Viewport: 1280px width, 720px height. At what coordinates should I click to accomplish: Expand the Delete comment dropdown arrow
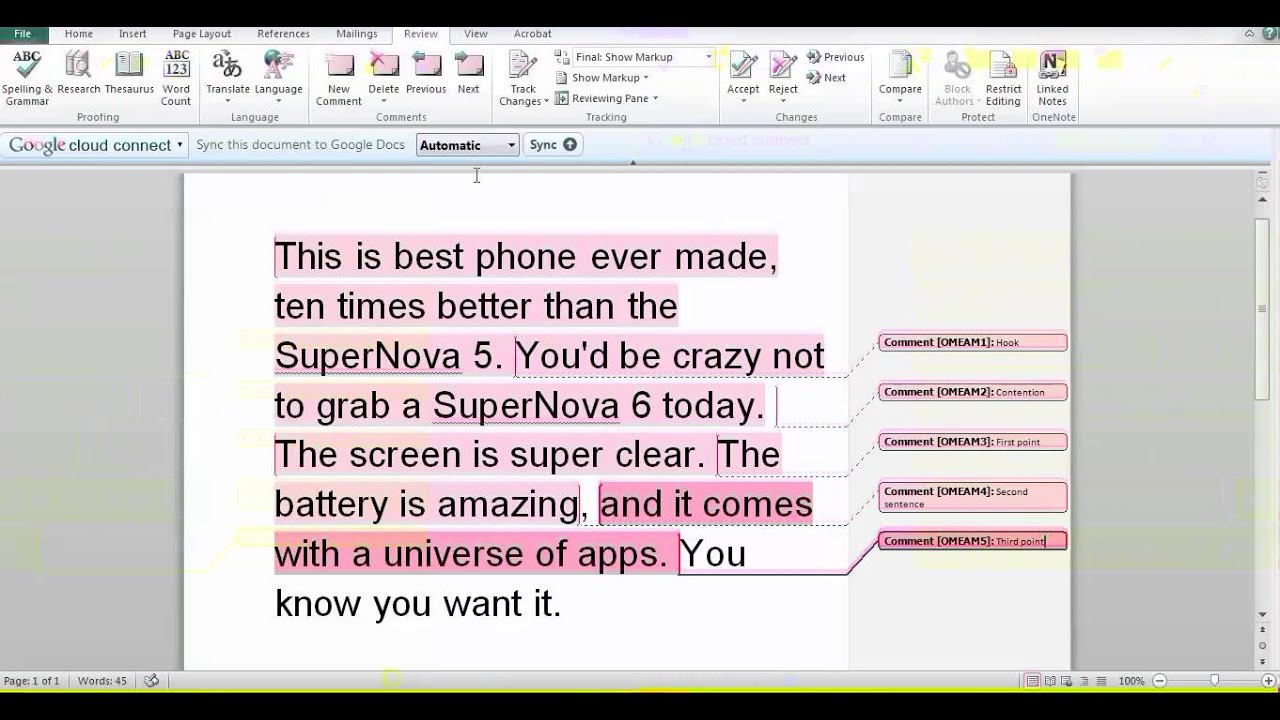[383, 101]
